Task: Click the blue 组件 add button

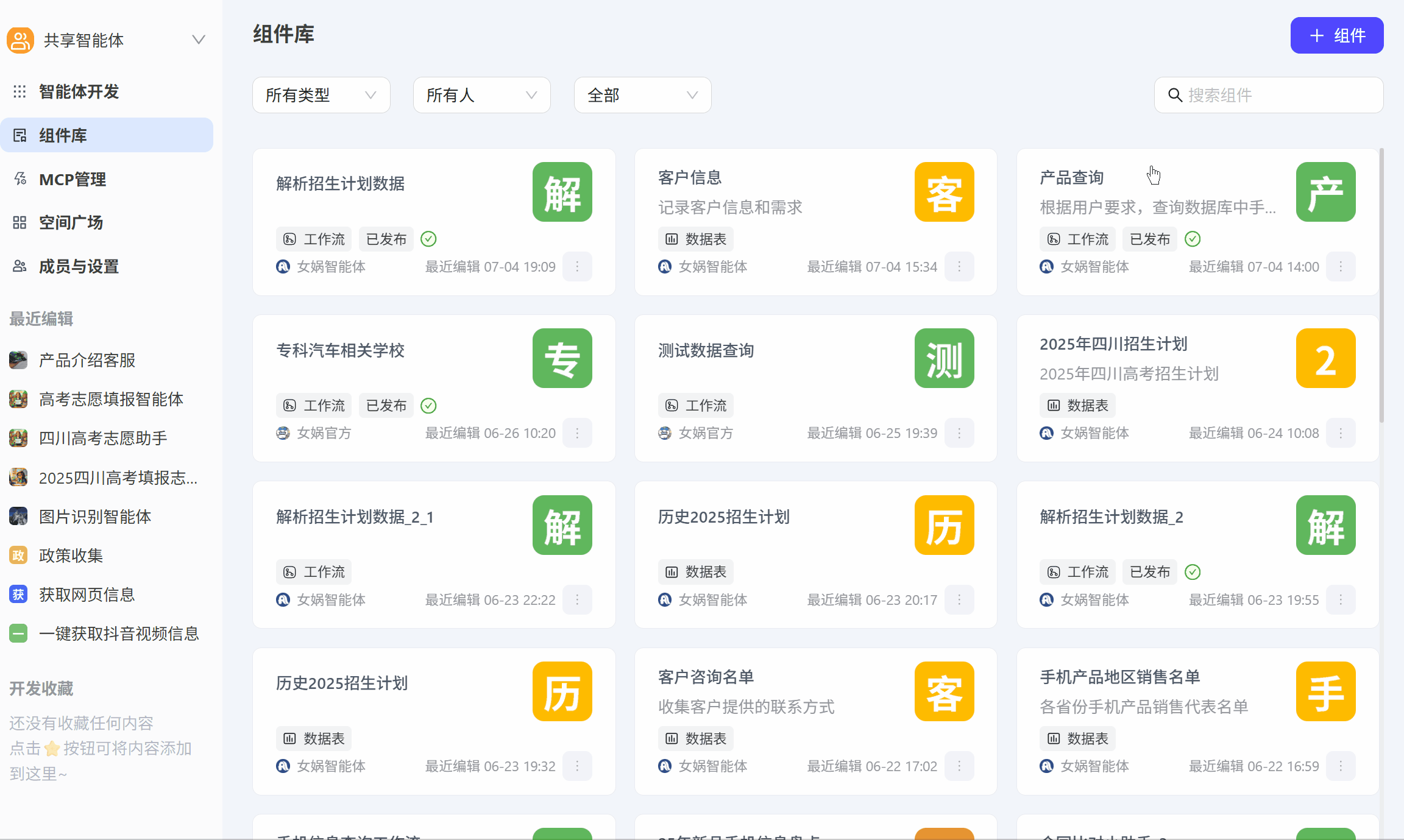Action: point(1336,35)
